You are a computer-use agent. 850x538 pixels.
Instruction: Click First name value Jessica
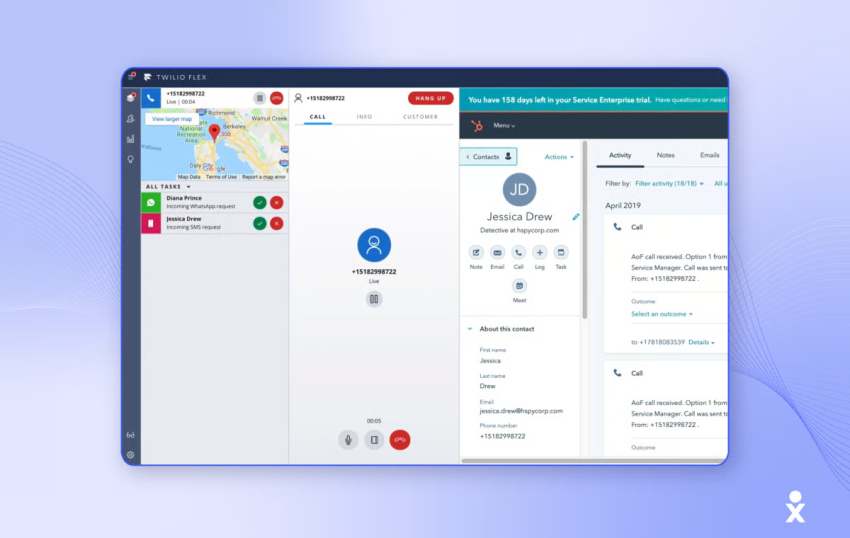tap(490, 361)
